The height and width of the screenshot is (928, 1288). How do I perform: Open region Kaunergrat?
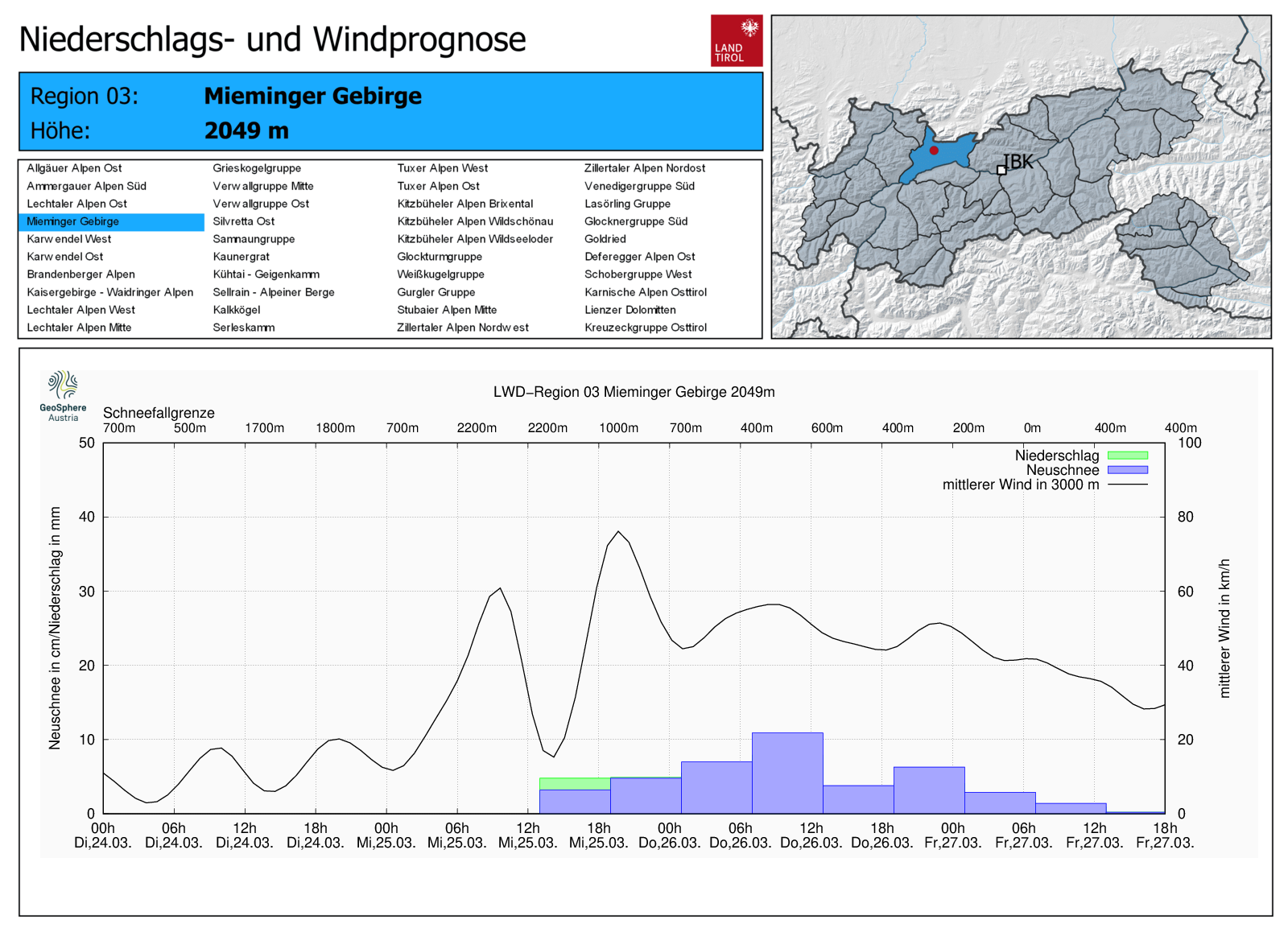coord(241,257)
